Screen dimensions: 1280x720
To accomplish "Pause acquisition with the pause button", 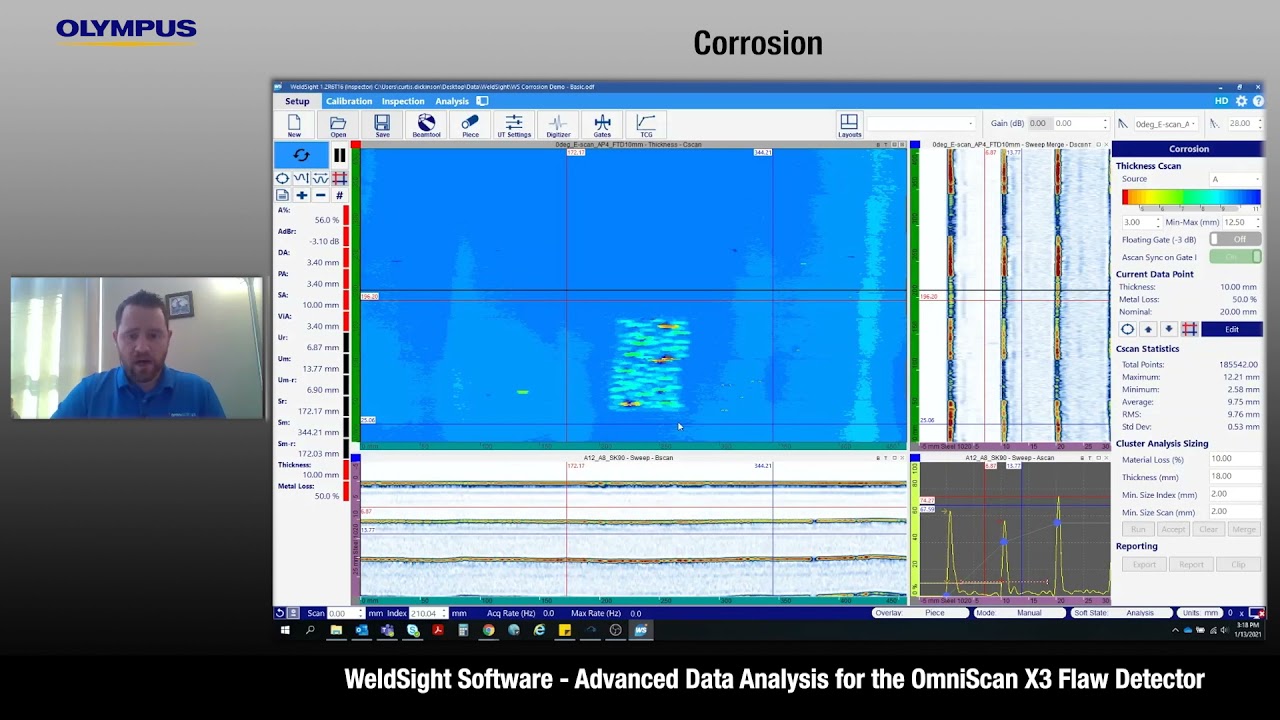I will coord(339,155).
